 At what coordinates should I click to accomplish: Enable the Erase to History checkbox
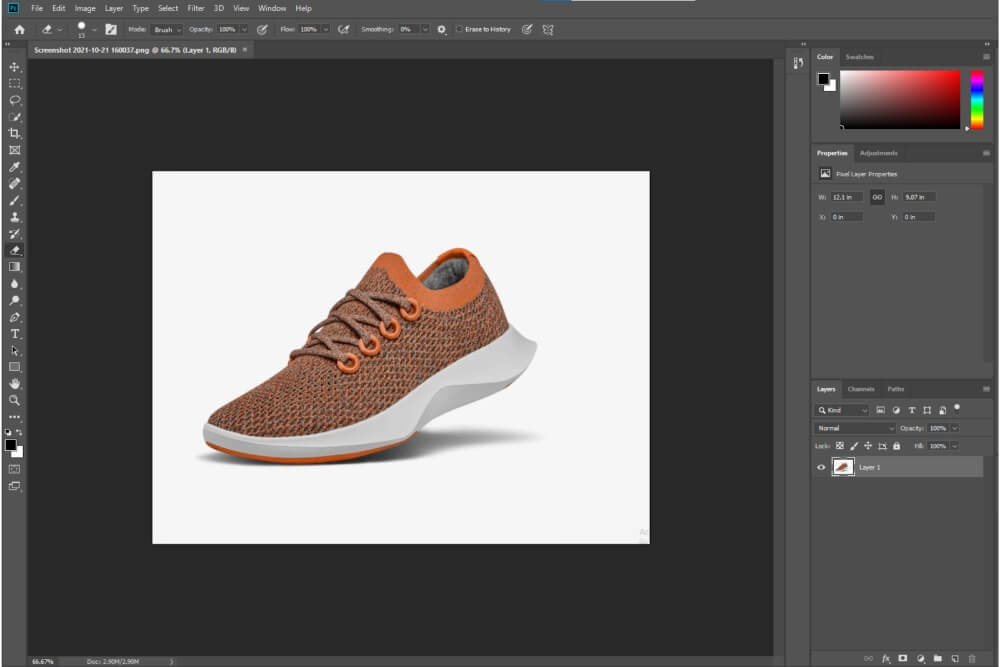point(459,30)
